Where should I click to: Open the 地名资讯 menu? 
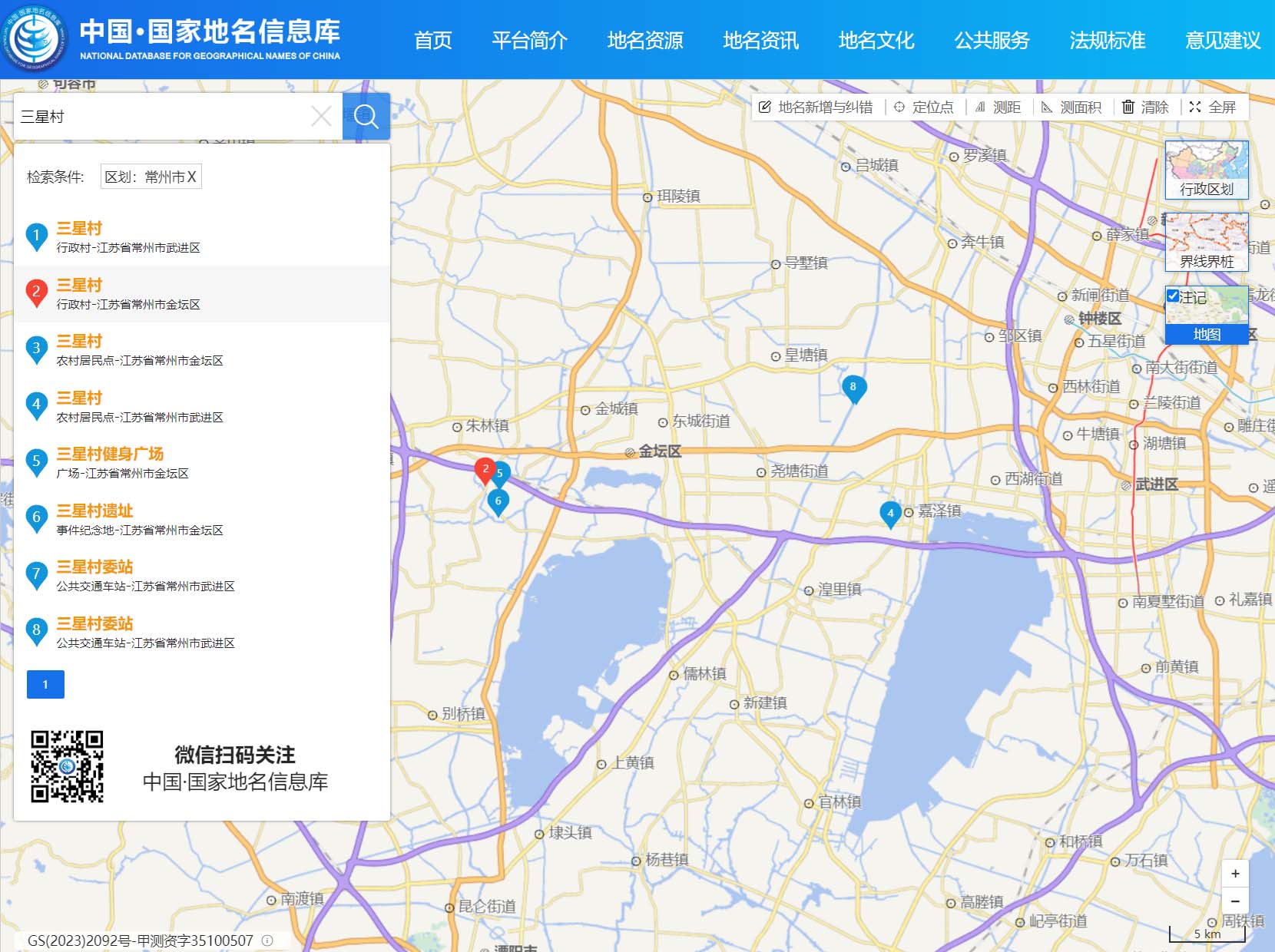[x=761, y=40]
